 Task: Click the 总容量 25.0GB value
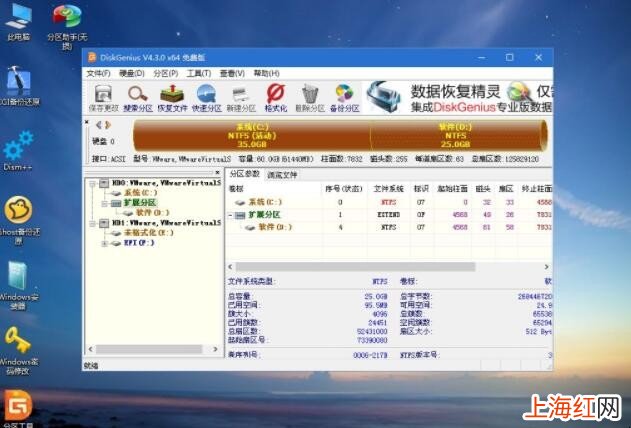pyautogui.click(x=375, y=297)
